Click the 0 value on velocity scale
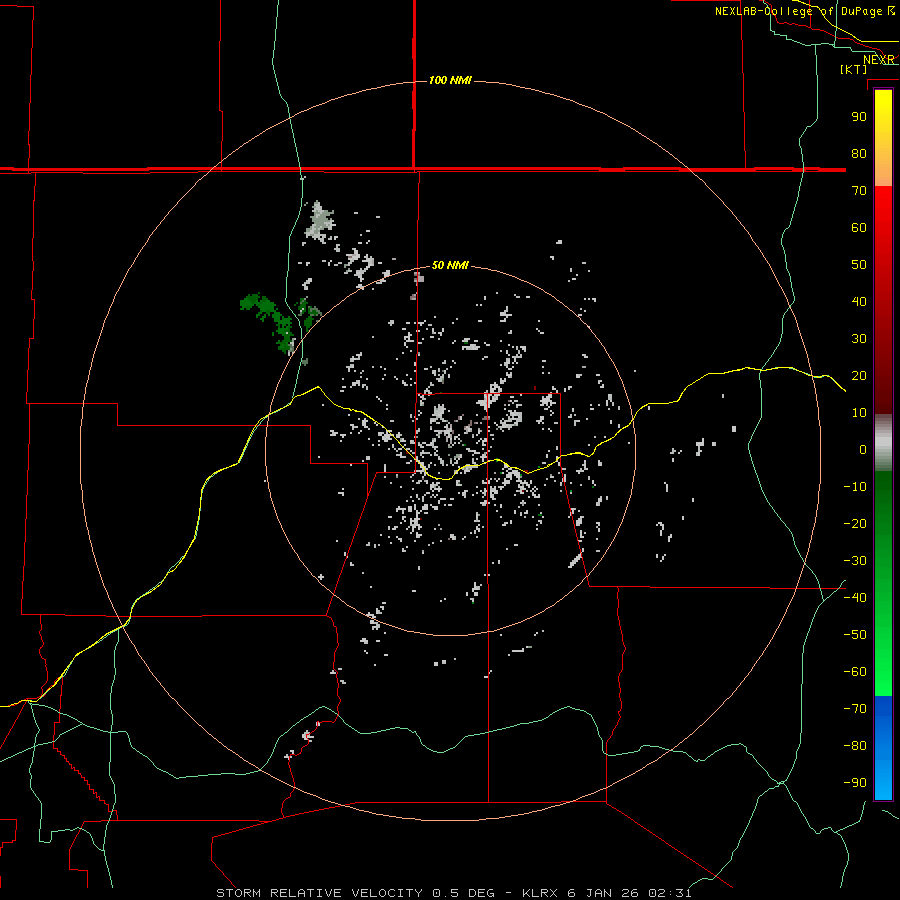 (863, 449)
